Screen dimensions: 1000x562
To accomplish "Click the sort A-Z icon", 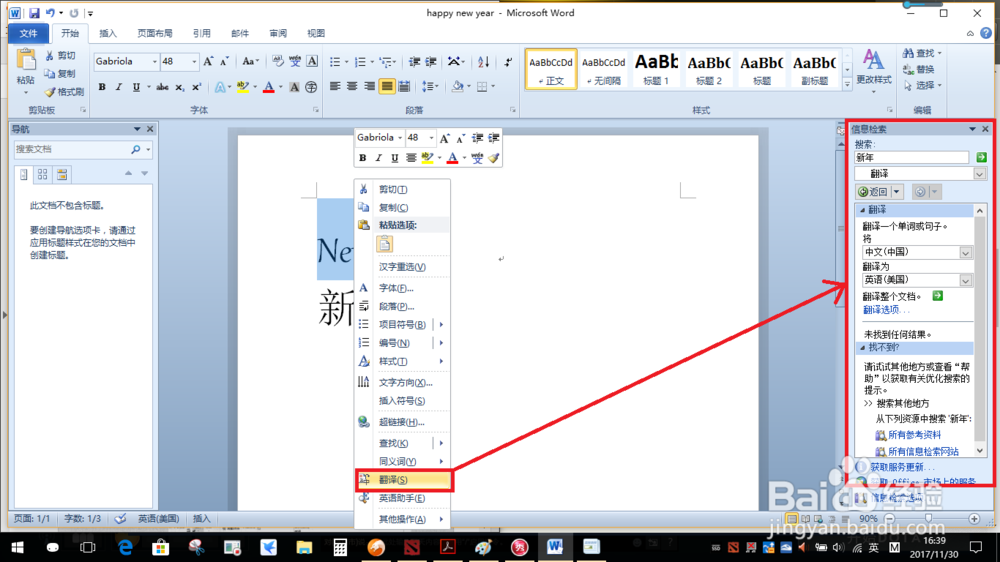I will 483,62.
